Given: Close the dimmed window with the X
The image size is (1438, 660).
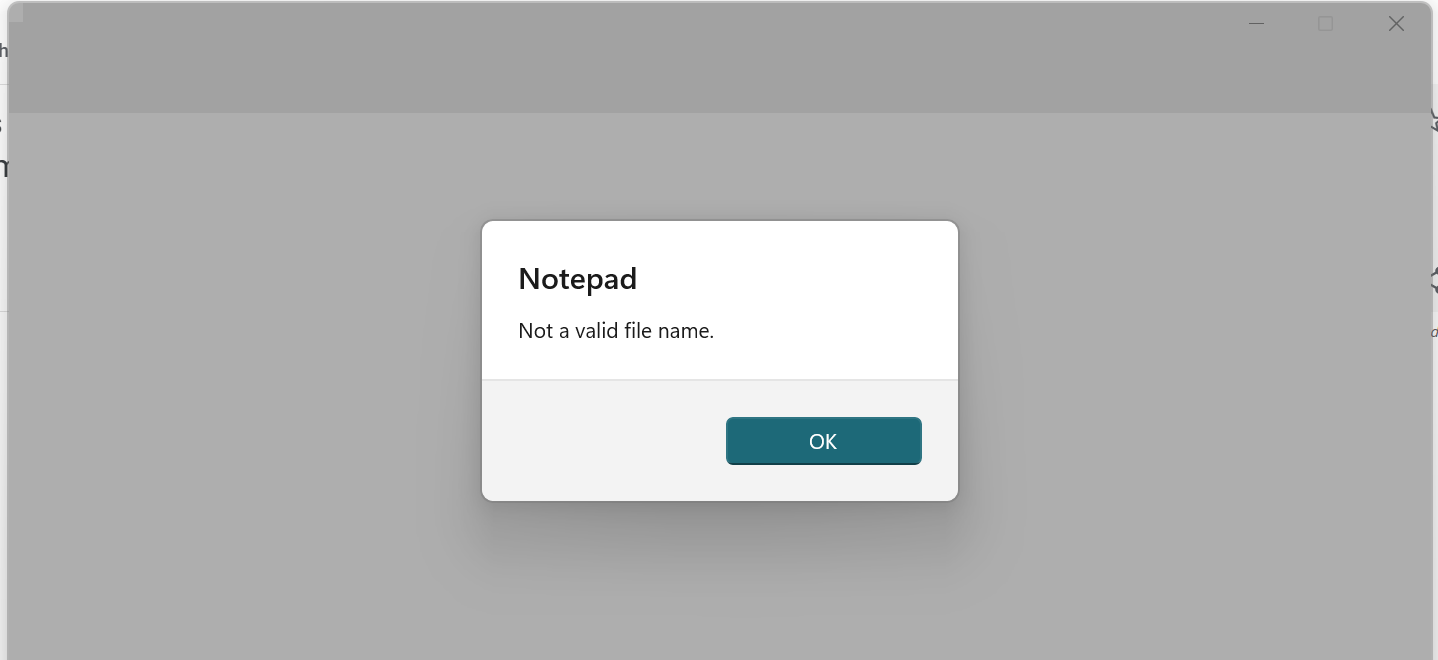Looking at the screenshot, I should (x=1396, y=24).
